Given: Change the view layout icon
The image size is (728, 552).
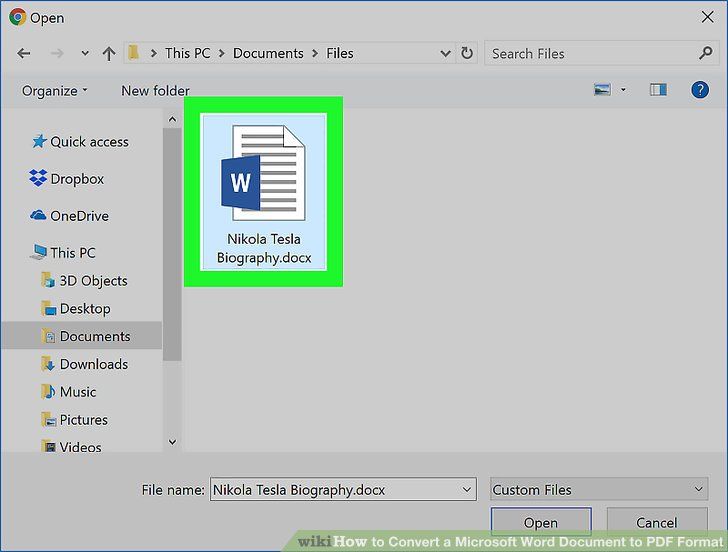Looking at the screenshot, I should point(602,90).
